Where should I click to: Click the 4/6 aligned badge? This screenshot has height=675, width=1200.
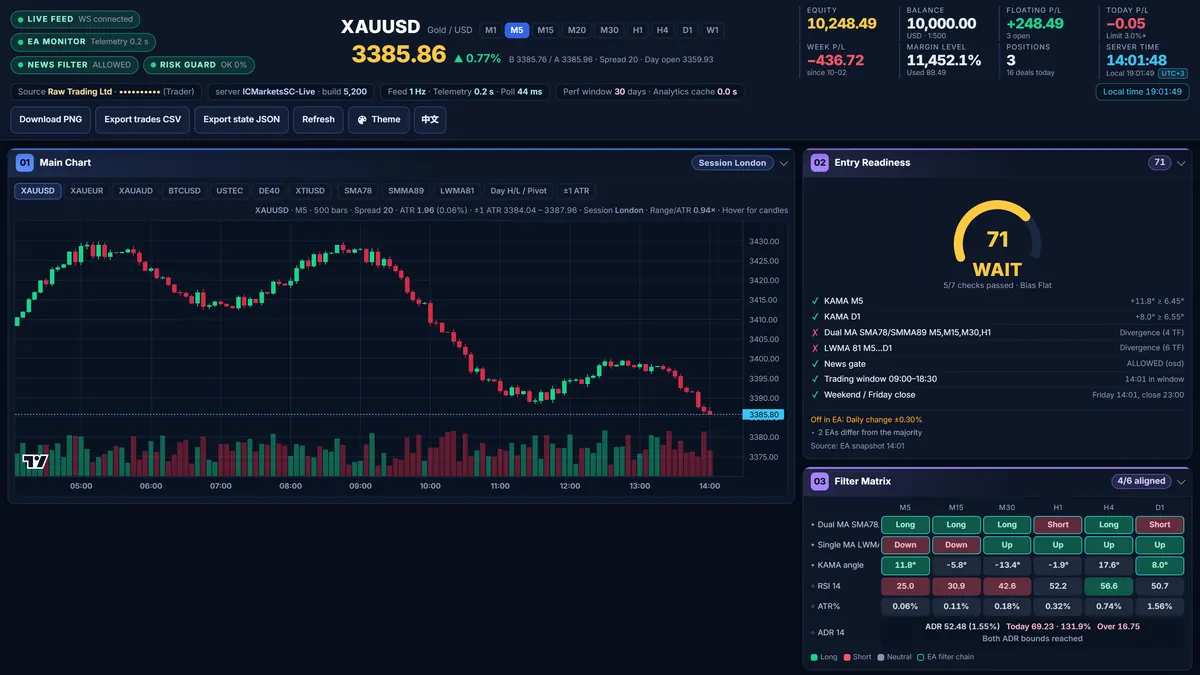point(1141,481)
